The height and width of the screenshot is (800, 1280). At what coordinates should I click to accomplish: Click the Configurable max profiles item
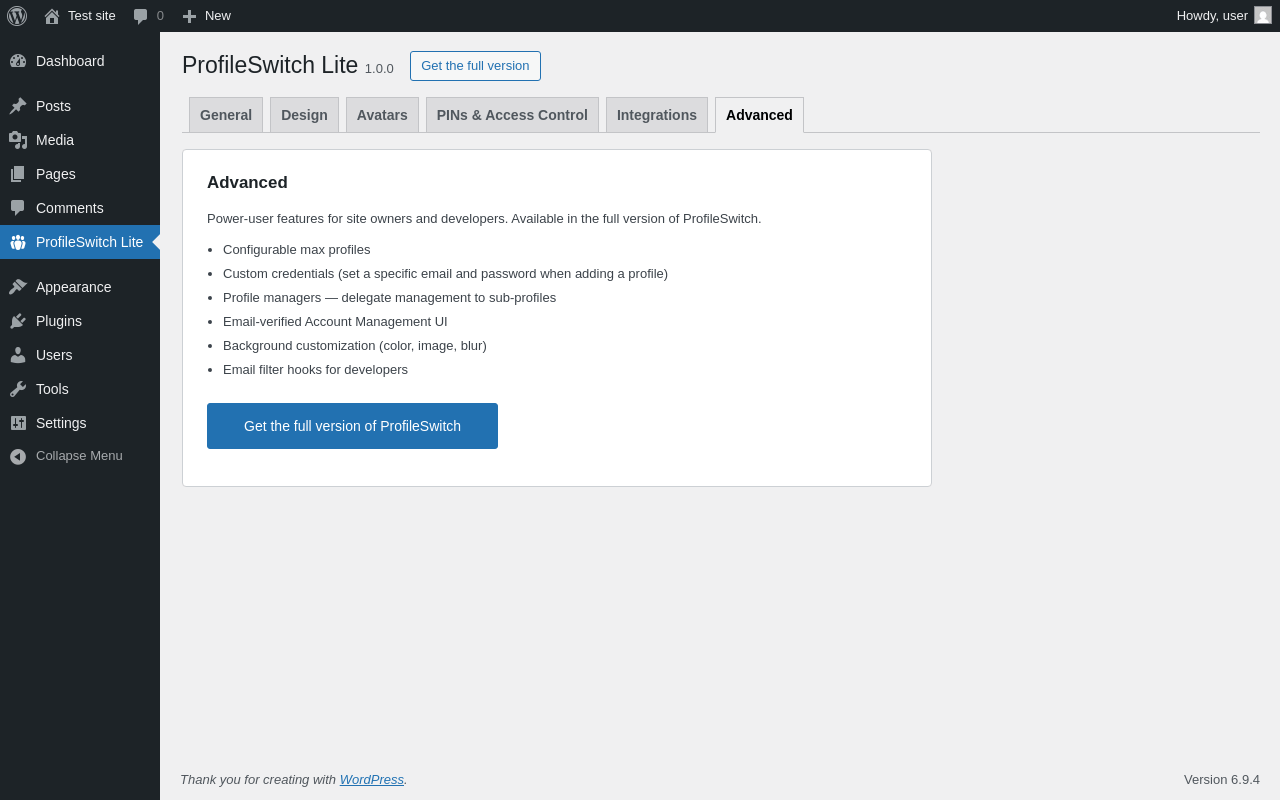[296, 250]
